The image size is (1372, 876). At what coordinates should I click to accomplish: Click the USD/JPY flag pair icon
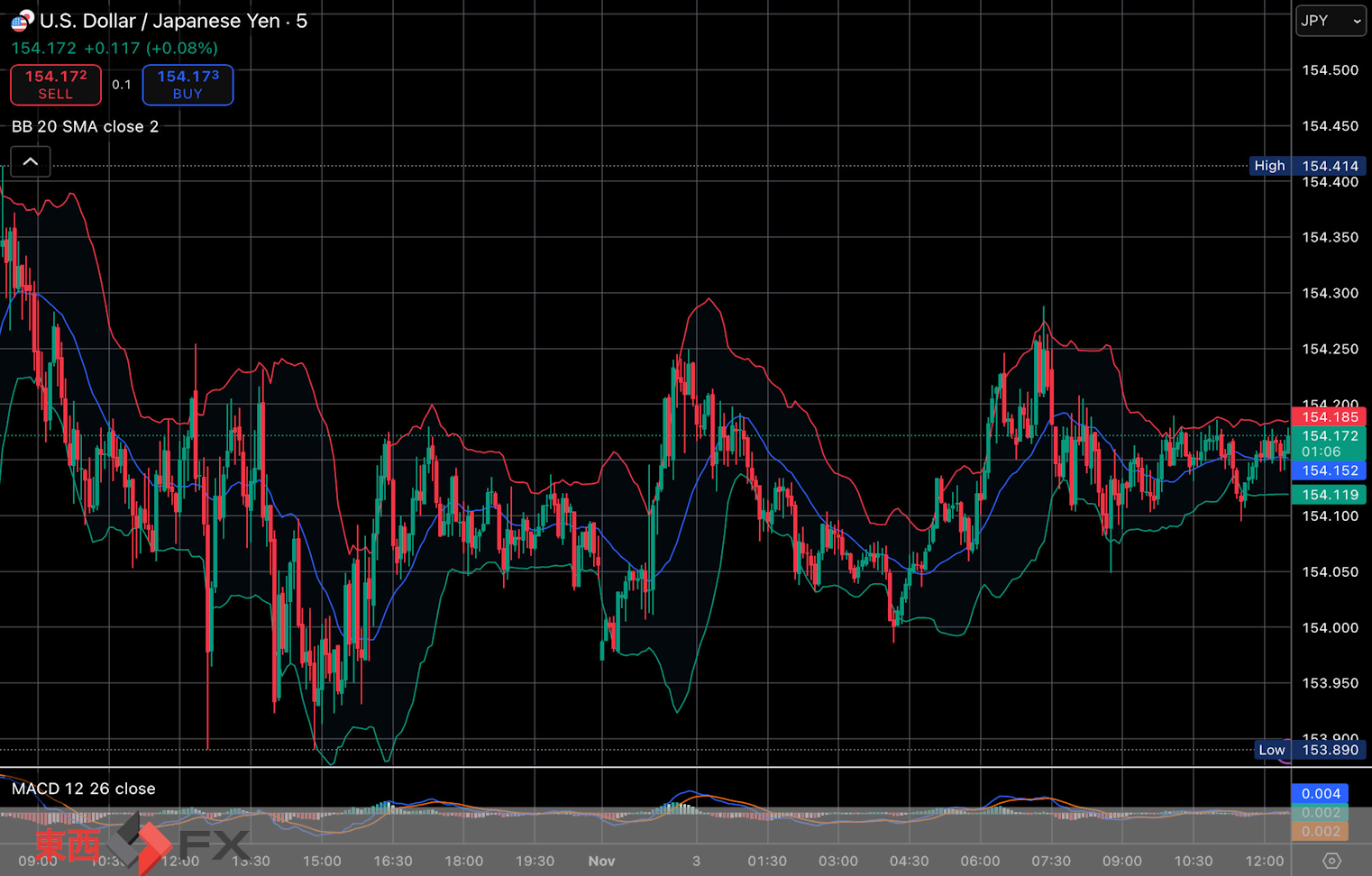tap(22, 21)
